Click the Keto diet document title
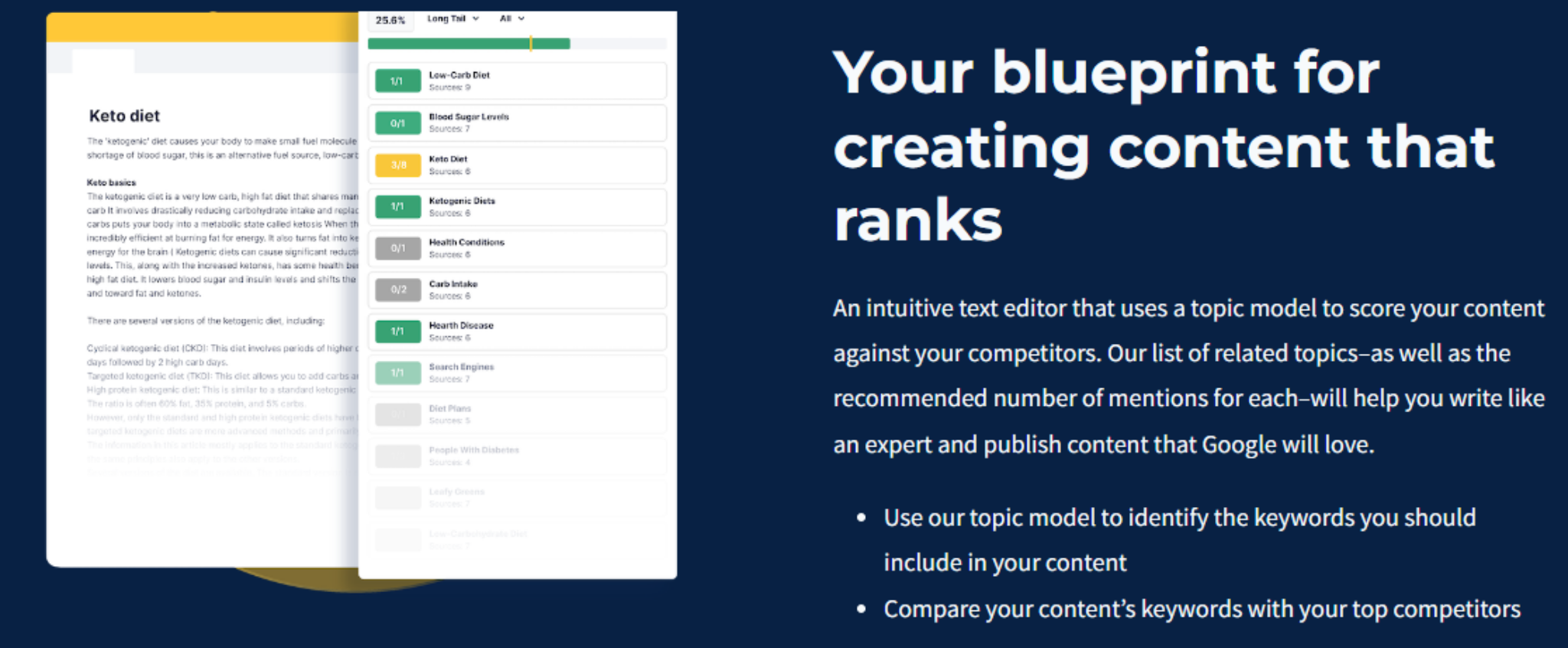This screenshot has width=1568, height=648. tap(124, 116)
